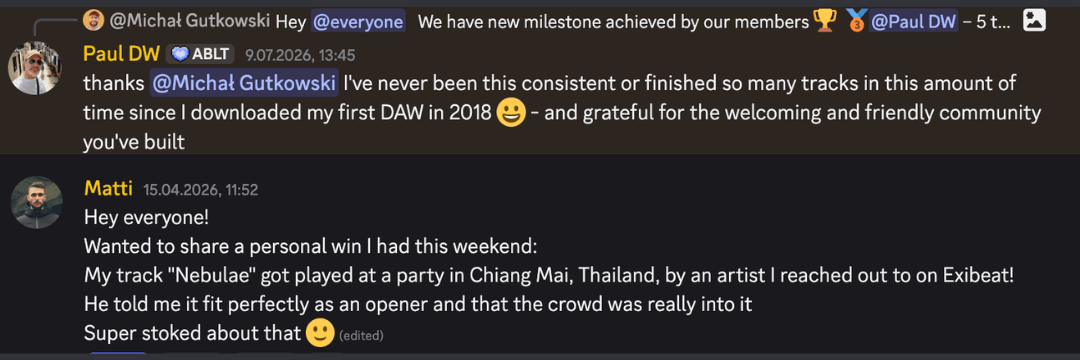Click the @Paul DW mention in reply preview
1080x360 pixels.
pyautogui.click(x=913, y=21)
